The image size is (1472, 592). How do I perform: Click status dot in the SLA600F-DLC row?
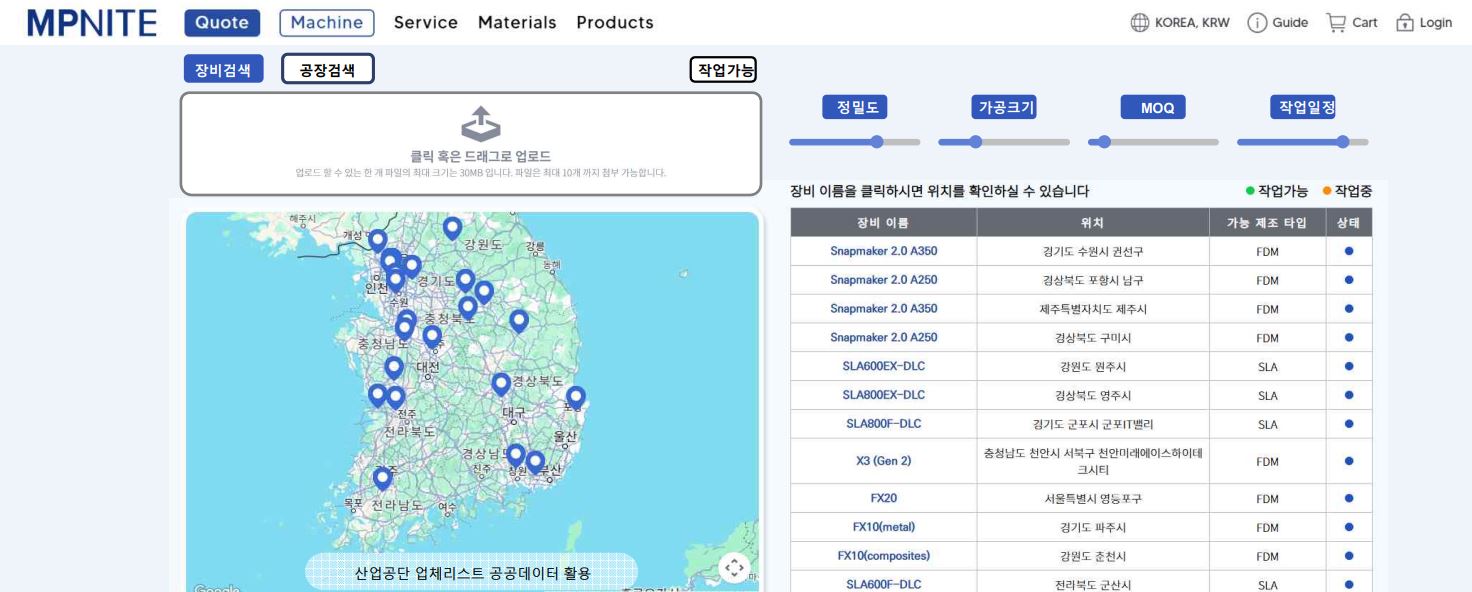coord(1349,585)
